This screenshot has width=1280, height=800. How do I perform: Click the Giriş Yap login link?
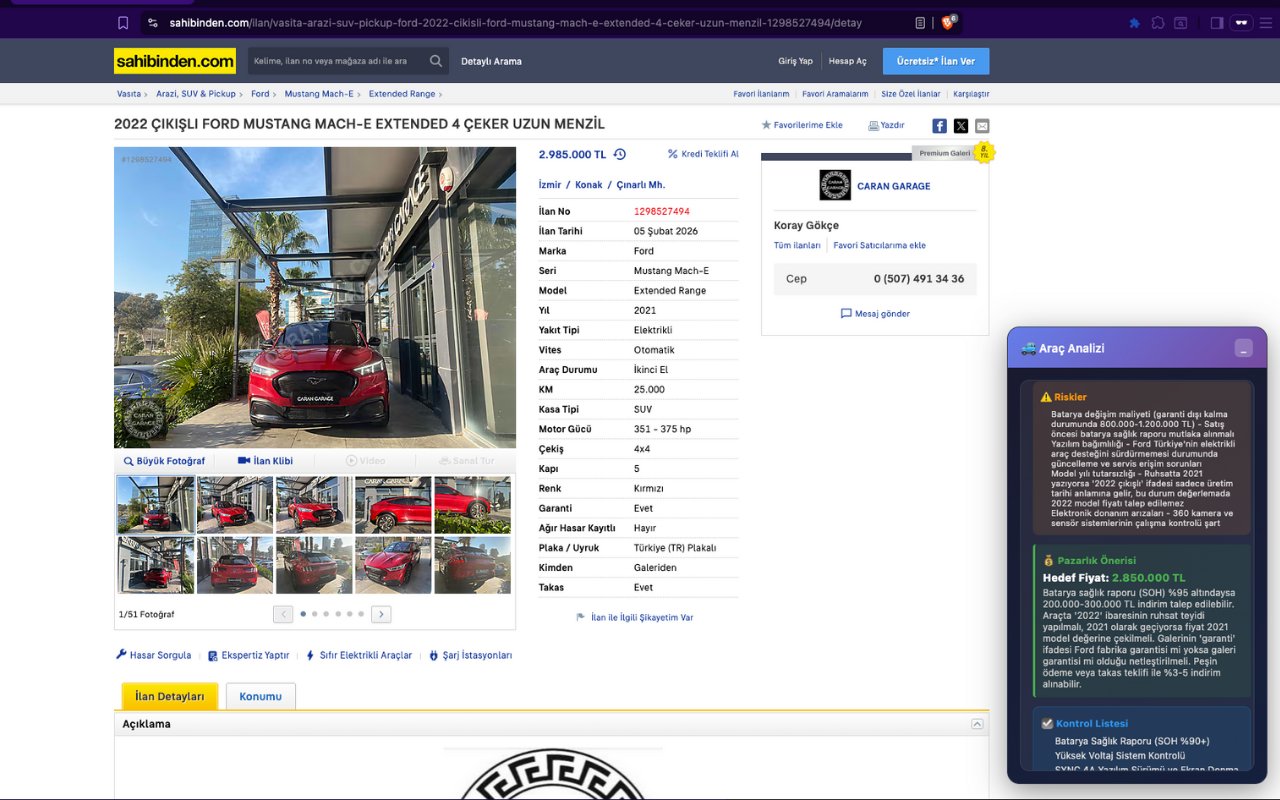(796, 61)
